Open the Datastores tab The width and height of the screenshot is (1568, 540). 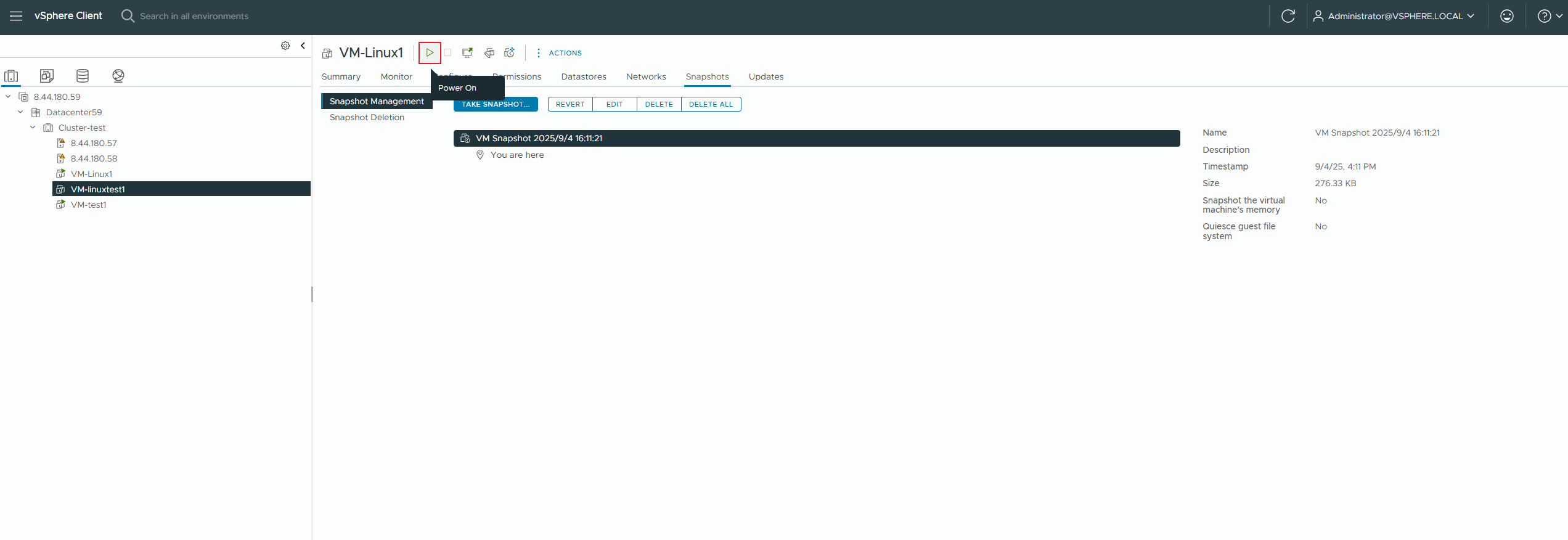(584, 76)
